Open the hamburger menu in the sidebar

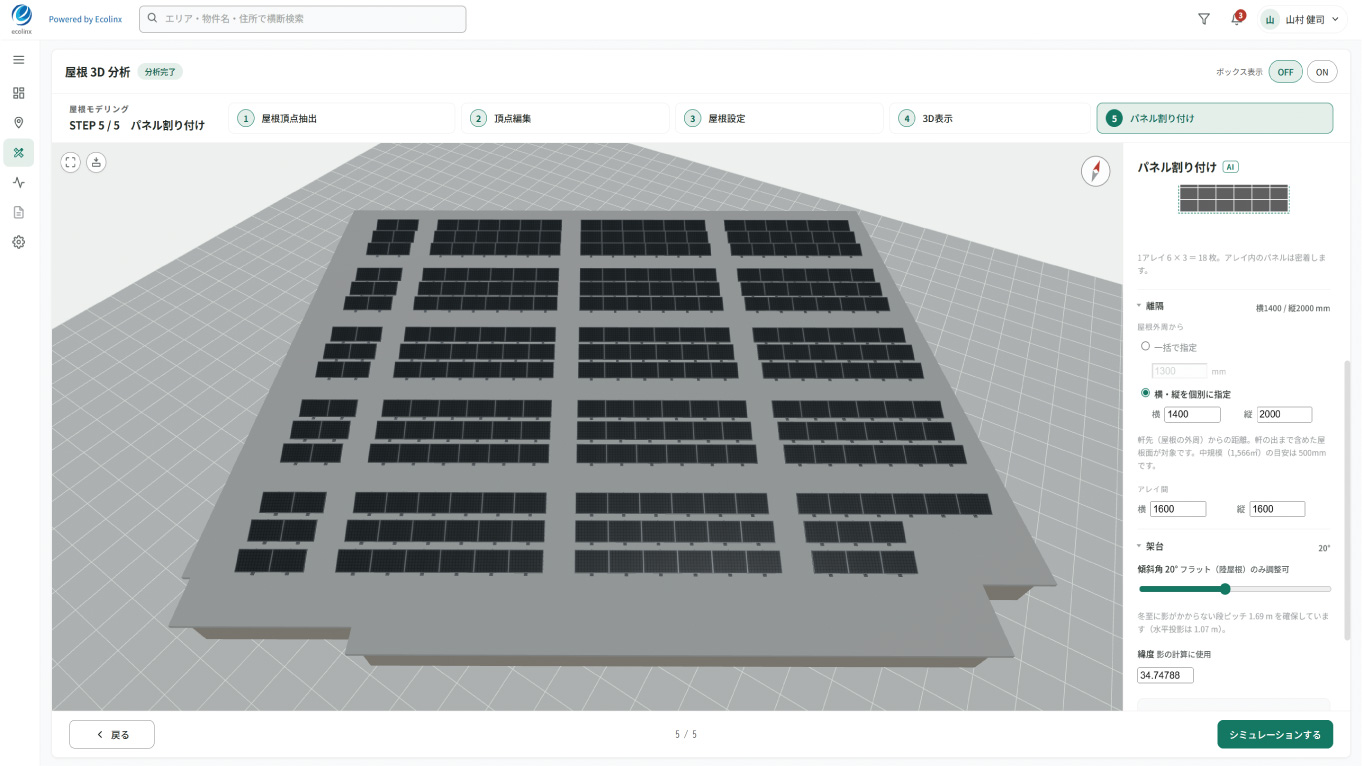click(18, 60)
